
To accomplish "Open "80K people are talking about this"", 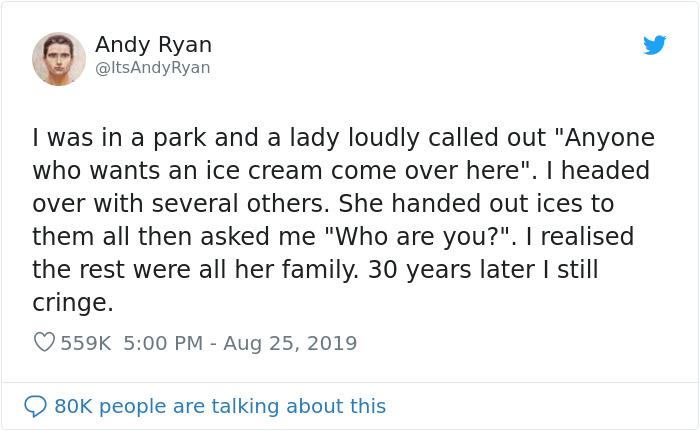I will tap(219, 406).
